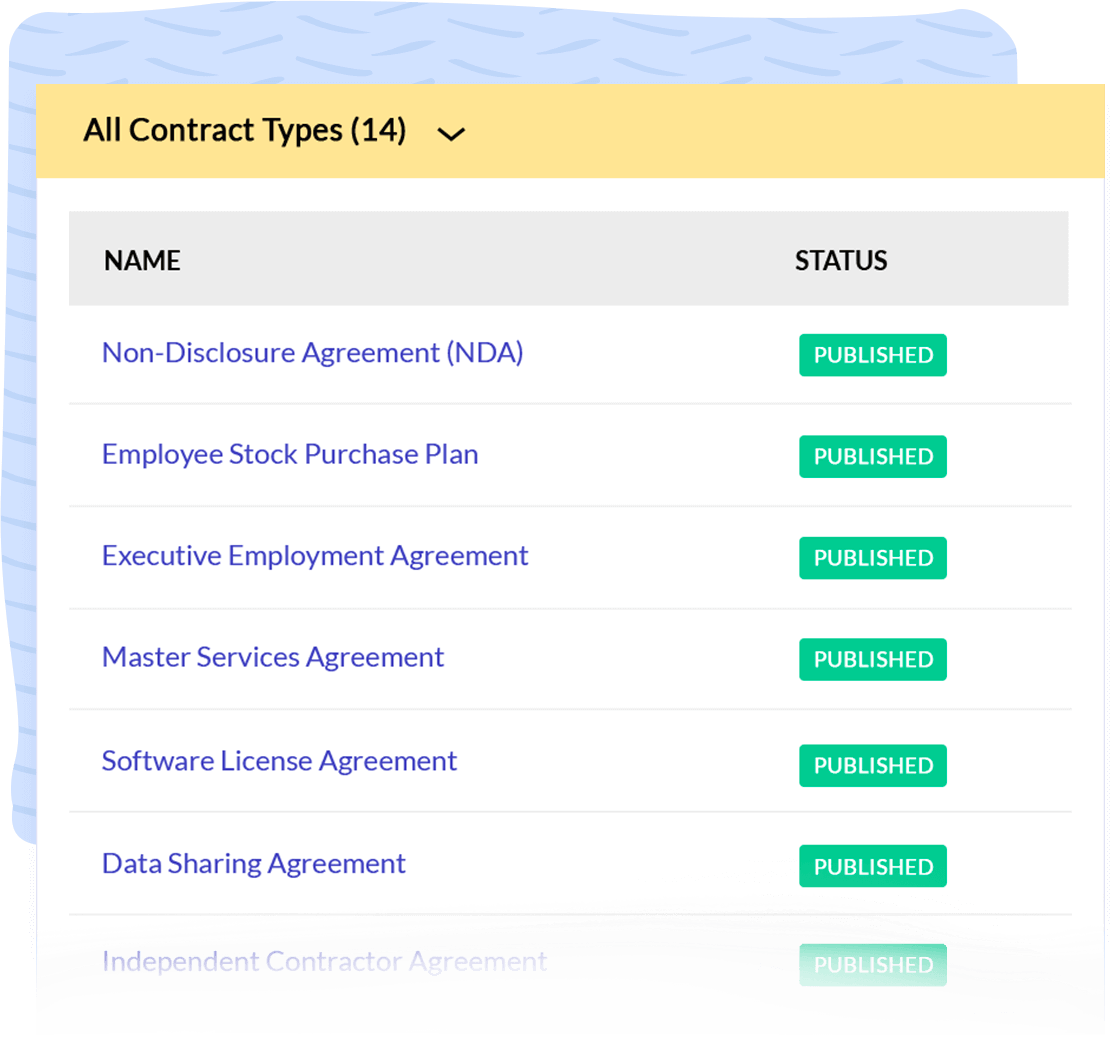
Task: Expand the All Contract Types chevron
Action: click(452, 134)
